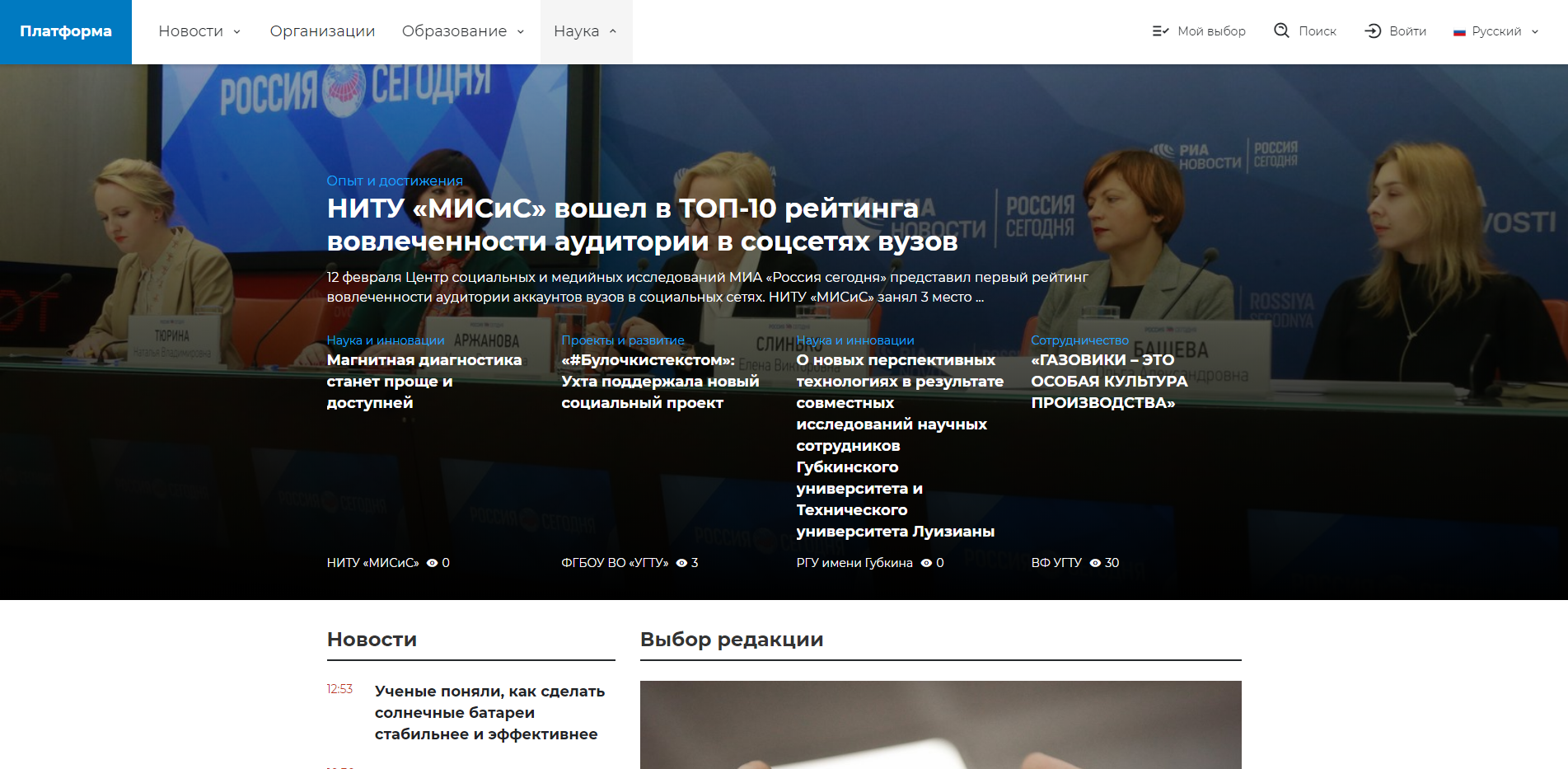Open the Организации menu item
Image resolution: width=1568 pixels, height=769 pixels.
click(322, 31)
